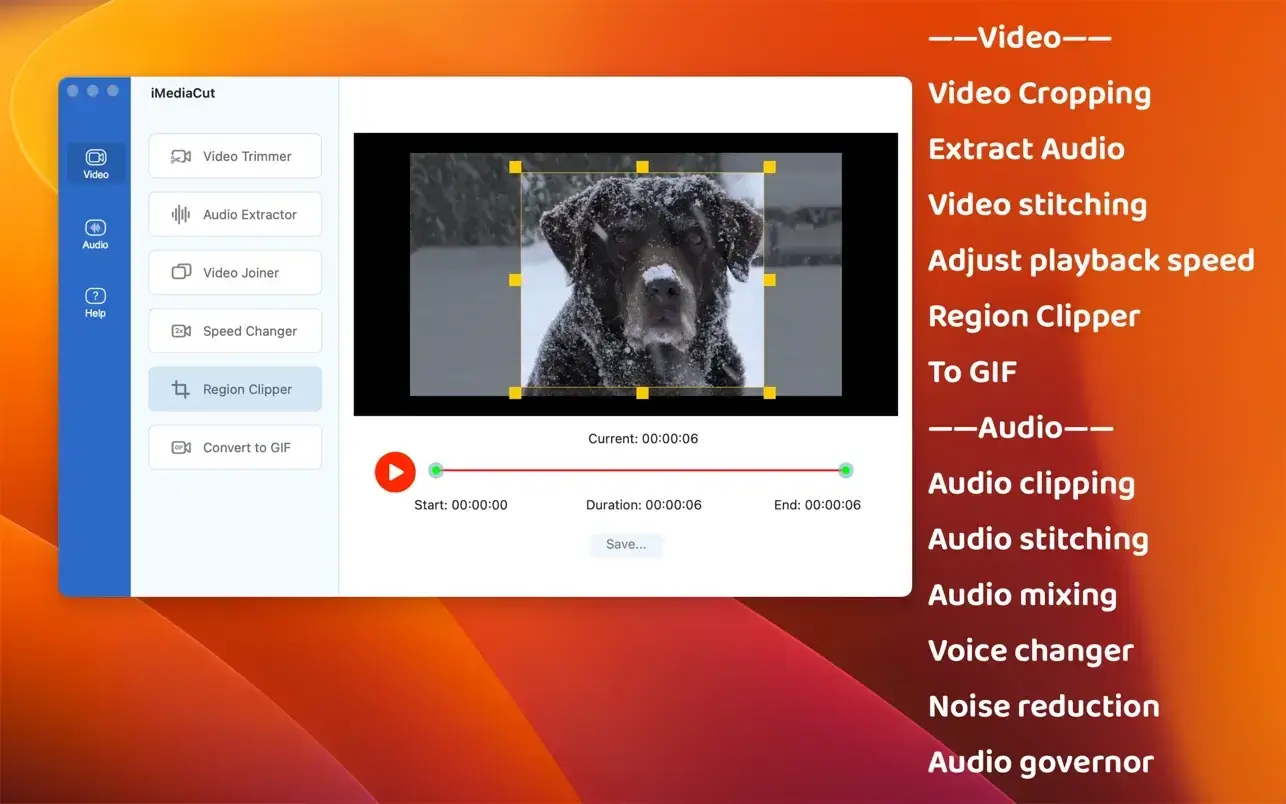This screenshot has width=1286, height=804.
Task: Click the green start marker on timeline
Action: point(436,470)
